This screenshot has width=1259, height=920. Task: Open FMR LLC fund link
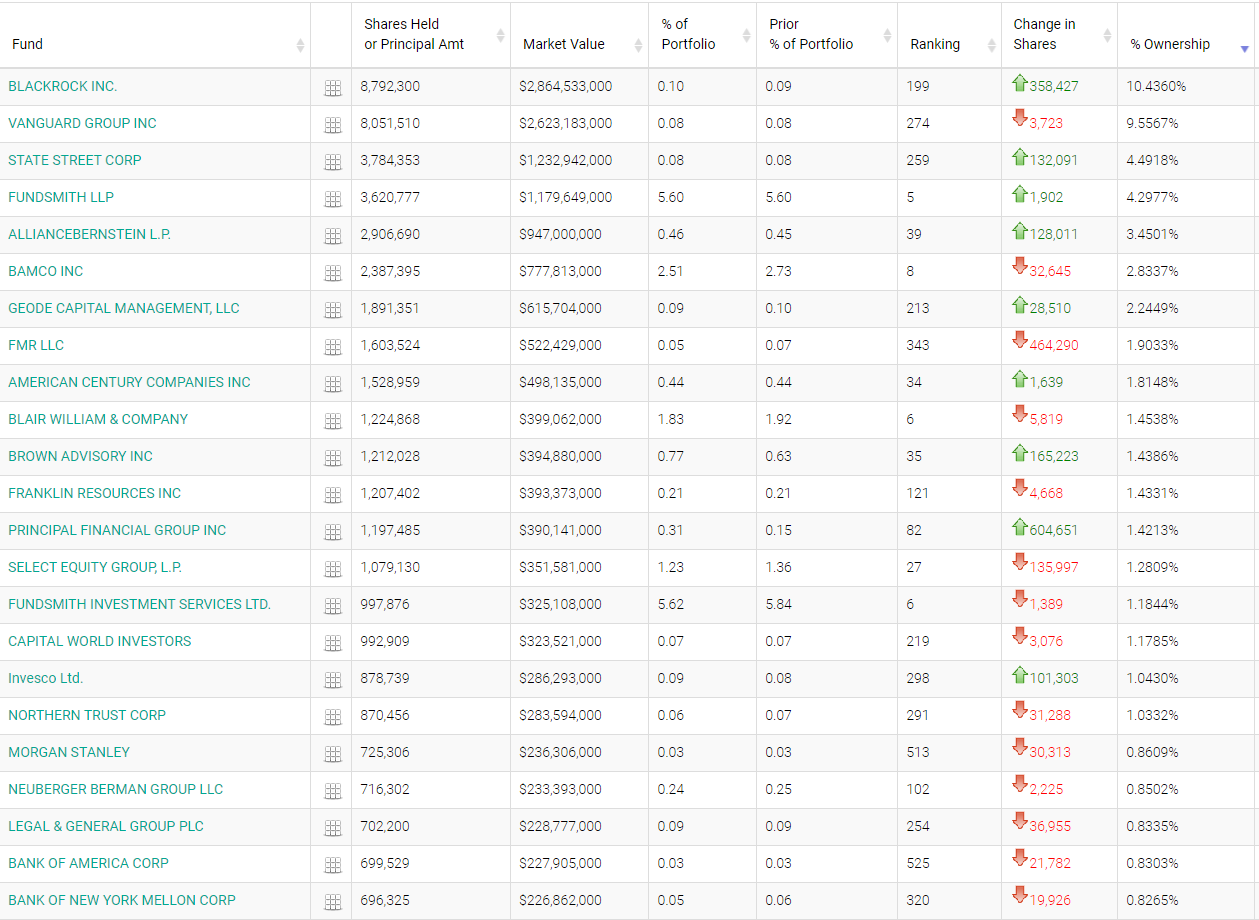(x=36, y=345)
